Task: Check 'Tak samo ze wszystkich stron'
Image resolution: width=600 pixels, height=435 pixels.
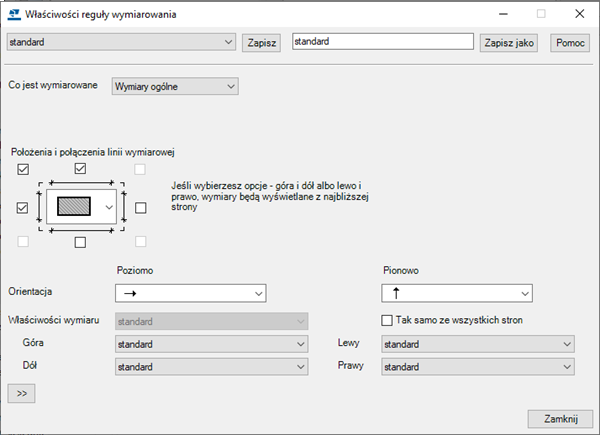Action: click(388, 320)
